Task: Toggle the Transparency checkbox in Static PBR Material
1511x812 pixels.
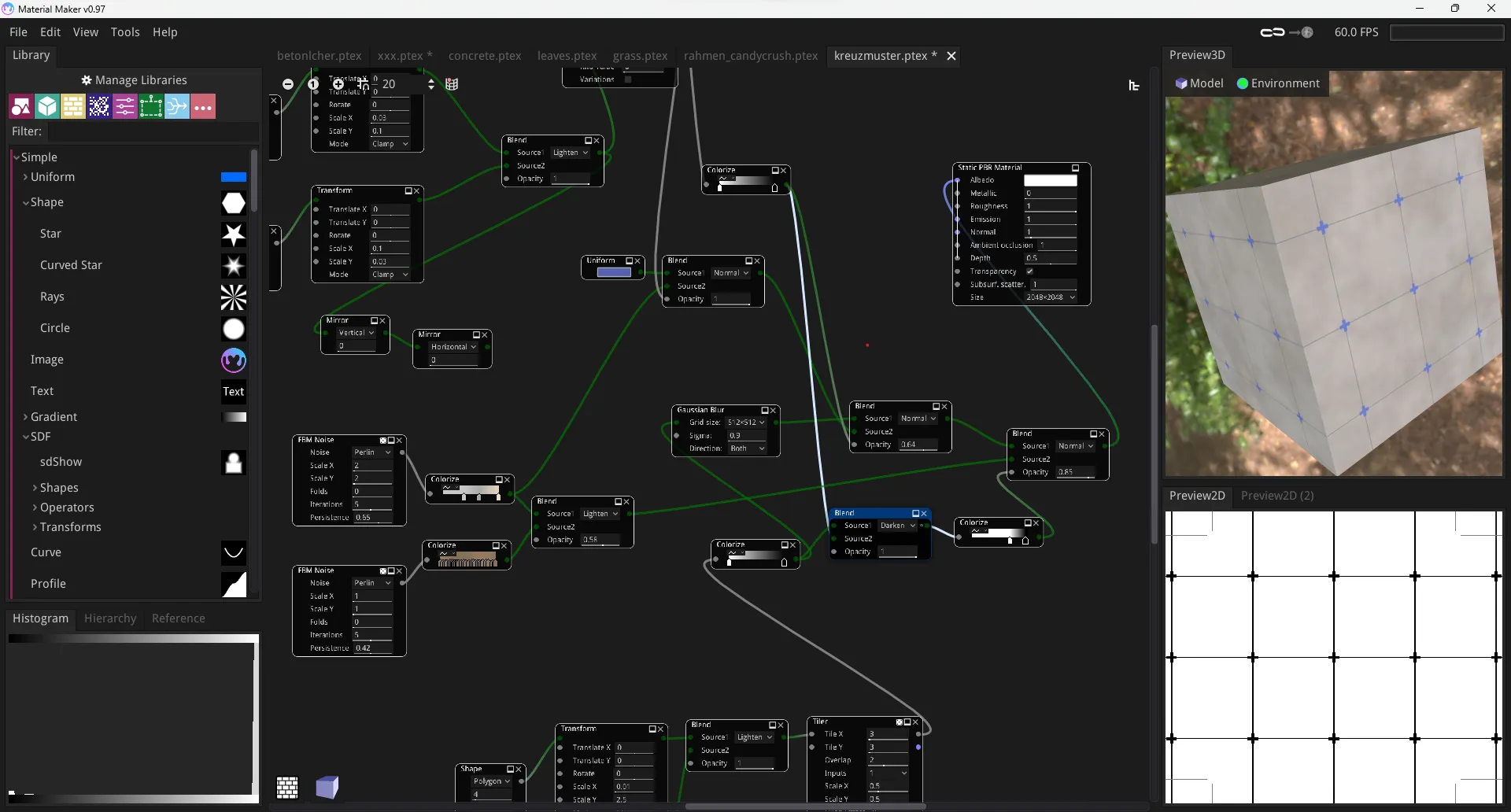Action: (x=1029, y=271)
